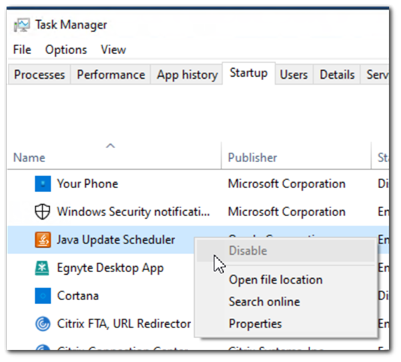The height and width of the screenshot is (362, 401).
Task: Choose Open file location in context menu
Action: pos(286,280)
